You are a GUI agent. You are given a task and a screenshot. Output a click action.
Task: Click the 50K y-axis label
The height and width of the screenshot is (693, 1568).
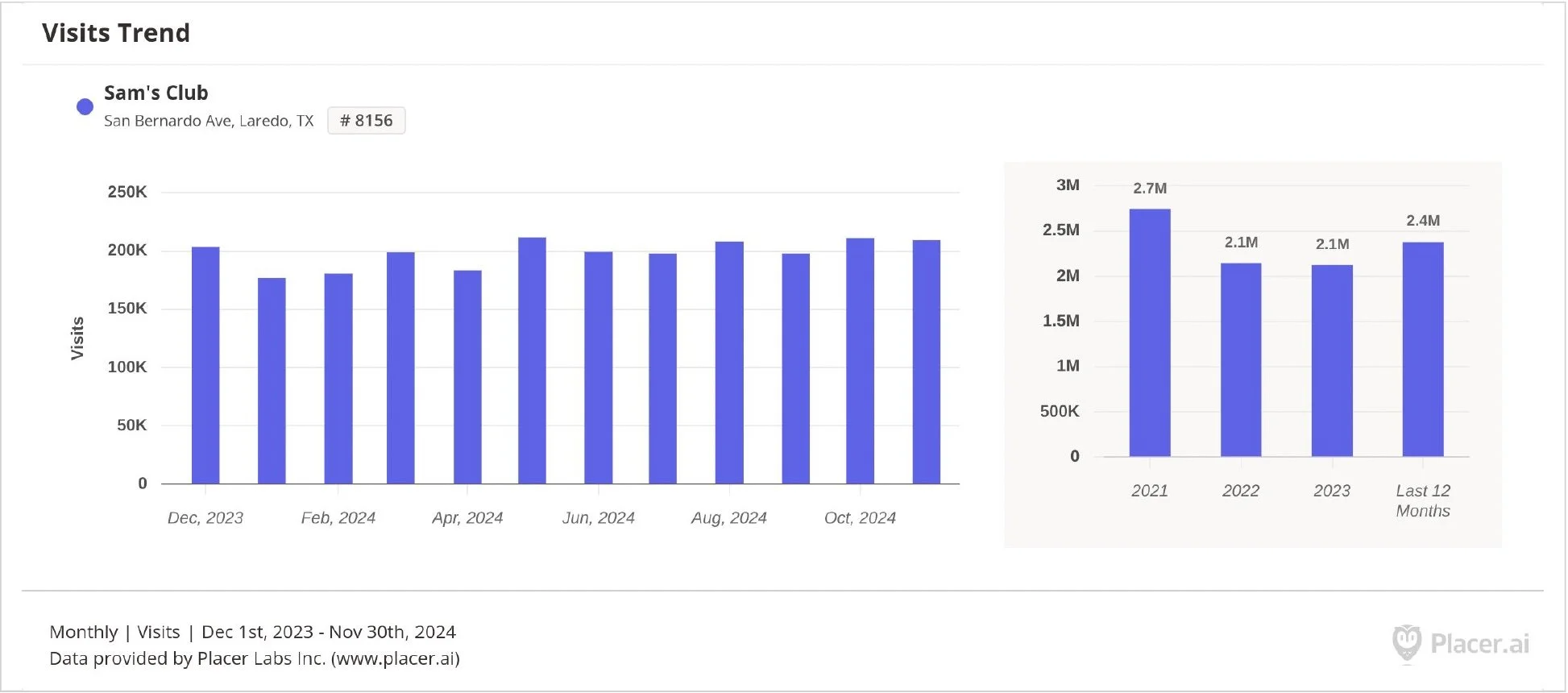[132, 425]
